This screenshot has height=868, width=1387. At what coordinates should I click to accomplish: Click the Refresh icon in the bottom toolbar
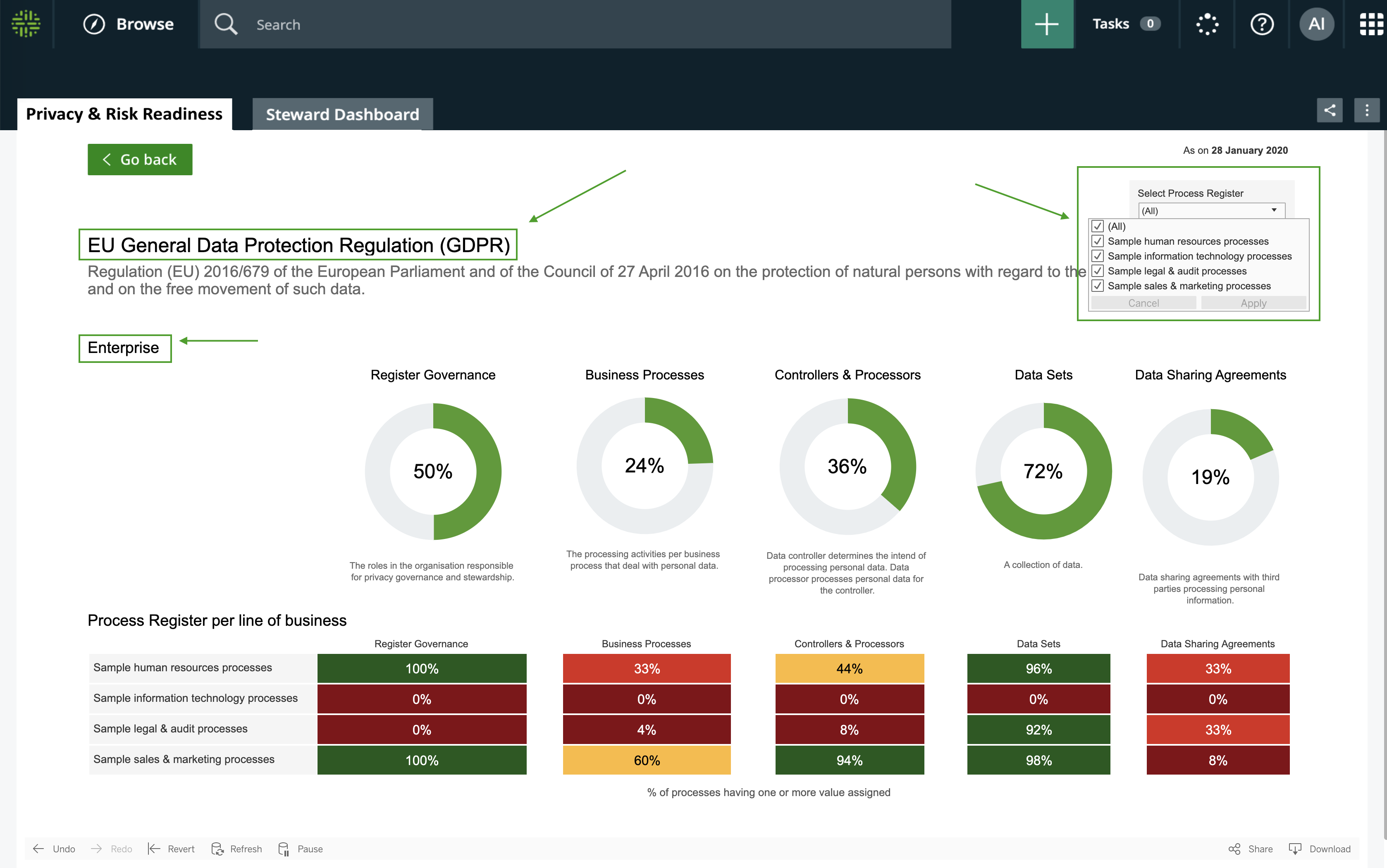point(217,849)
